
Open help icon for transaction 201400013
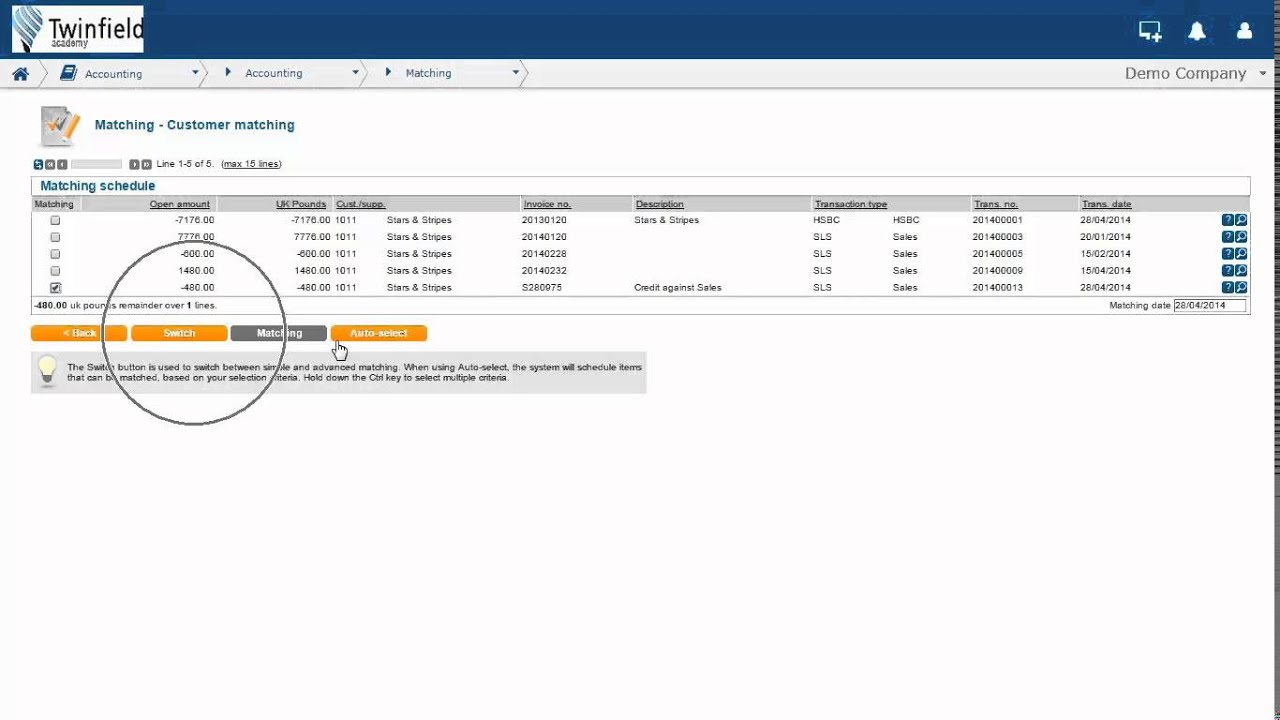[x=1228, y=288]
